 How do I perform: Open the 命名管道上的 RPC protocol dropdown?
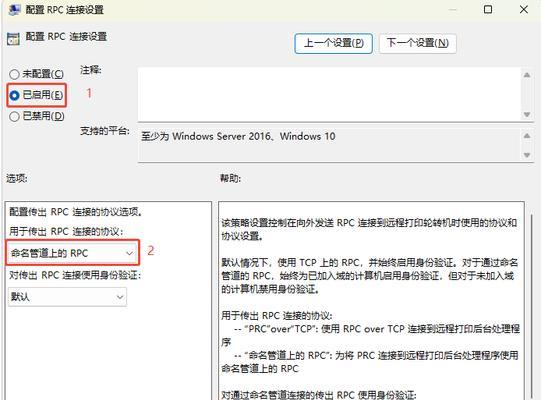coord(72,253)
